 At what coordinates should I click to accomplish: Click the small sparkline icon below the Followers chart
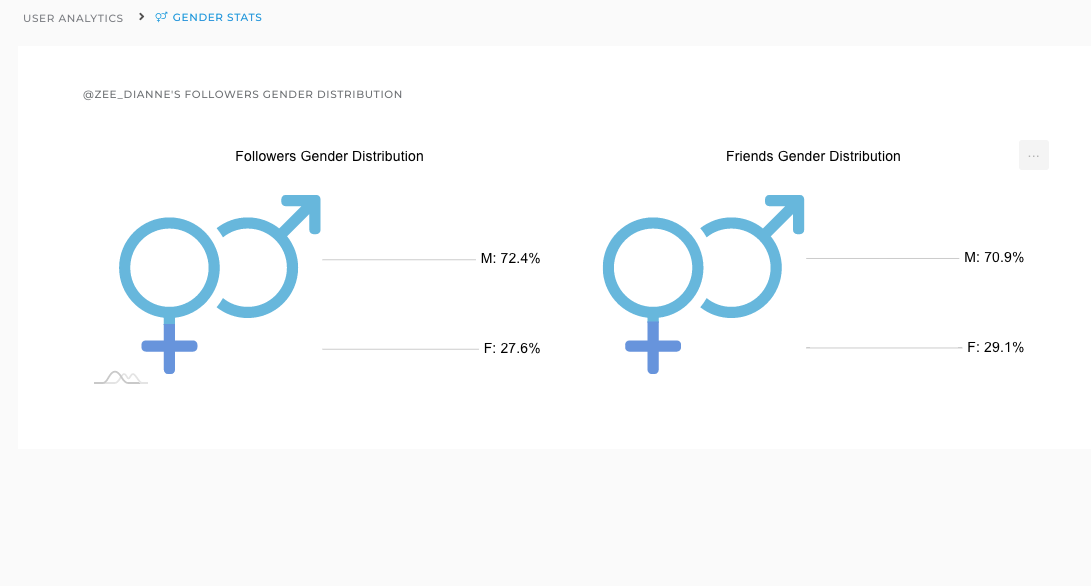pyautogui.click(x=120, y=377)
